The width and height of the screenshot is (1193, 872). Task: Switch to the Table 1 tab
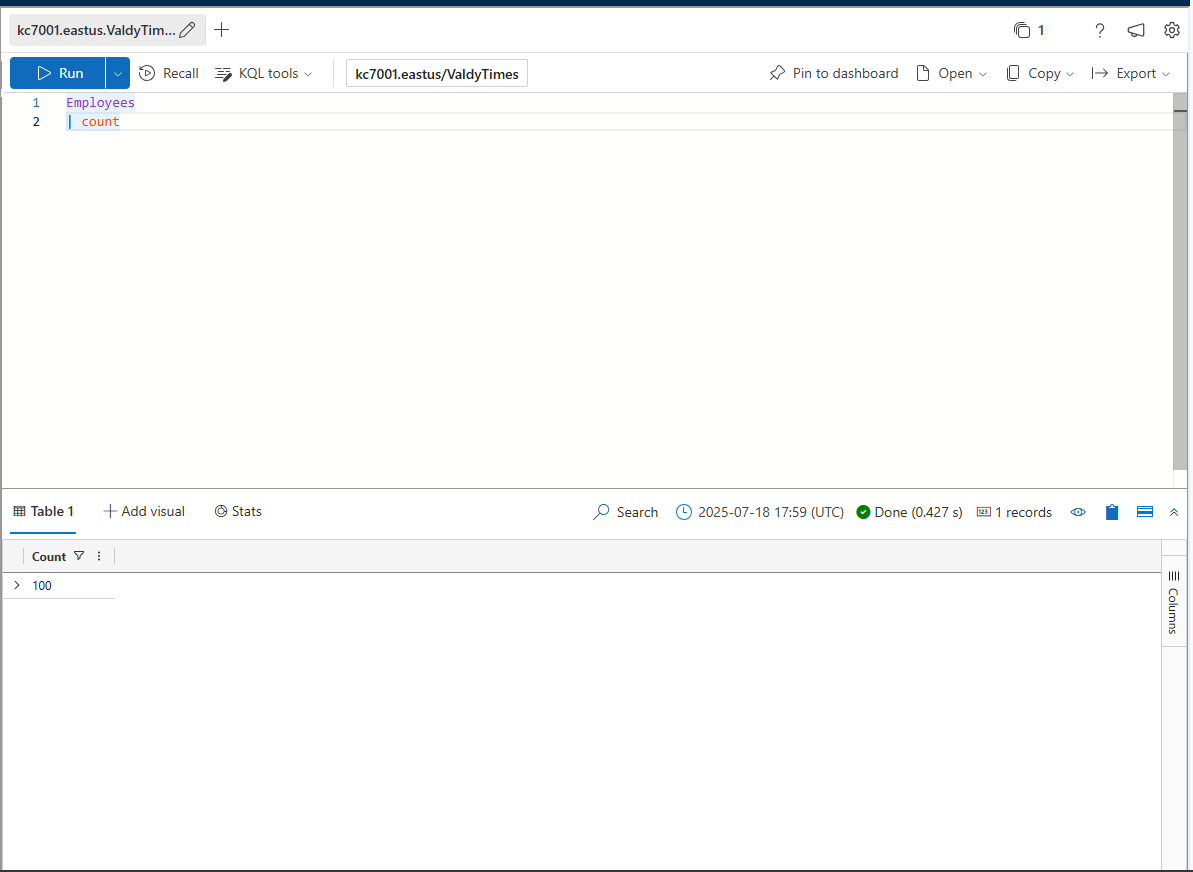43,511
